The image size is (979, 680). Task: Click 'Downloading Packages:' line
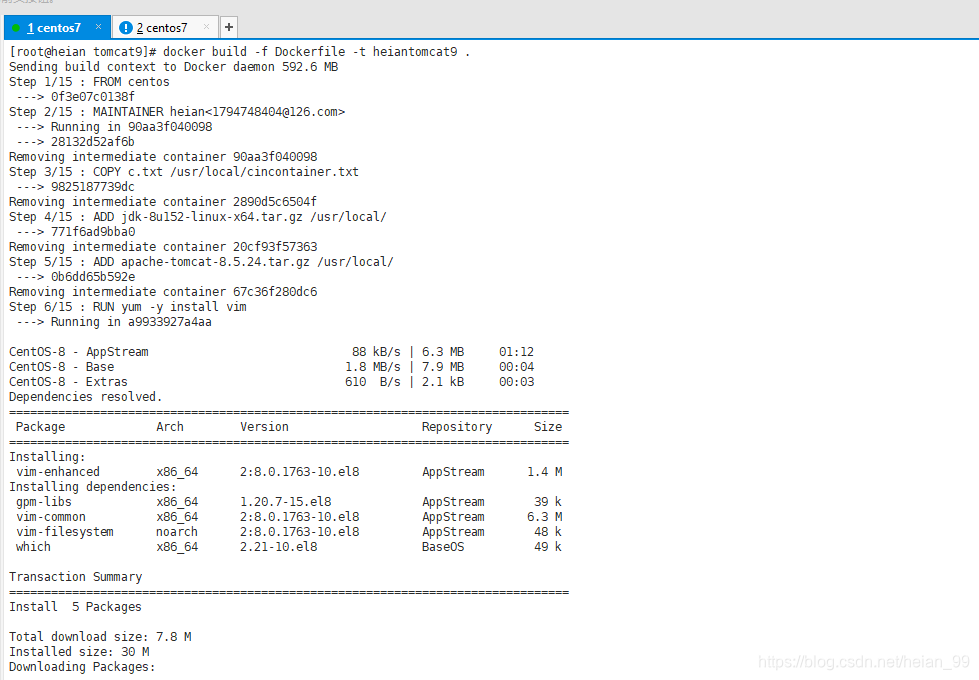pos(82,666)
